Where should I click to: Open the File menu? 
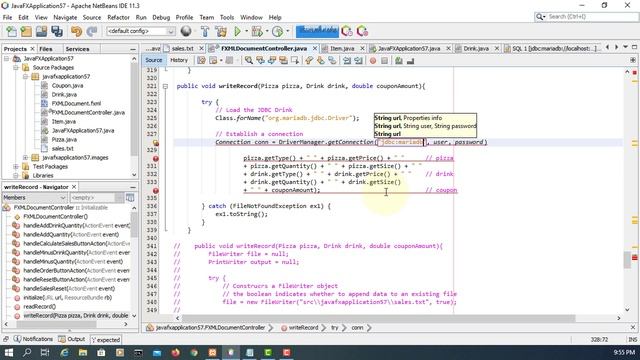(7, 18)
